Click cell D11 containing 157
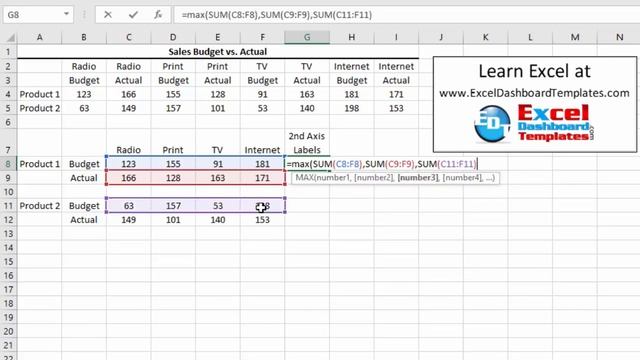This screenshot has height=360, width=640. pos(173,206)
